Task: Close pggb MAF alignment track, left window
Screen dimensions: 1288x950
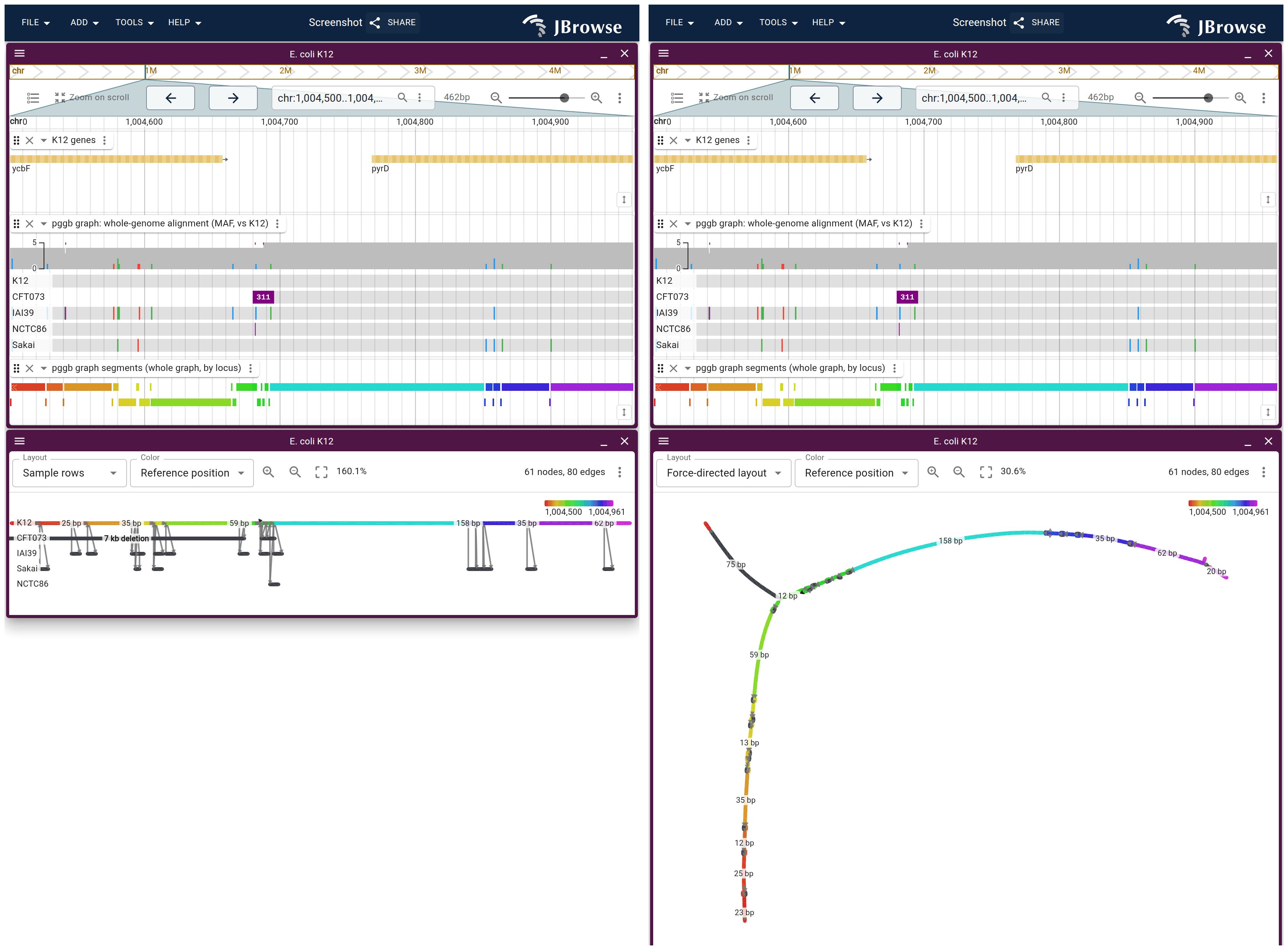Action: [30, 224]
